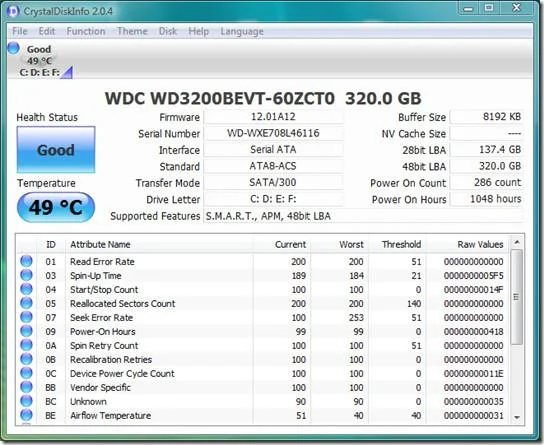The width and height of the screenshot is (544, 445).
Task: Click status orb for Reallocated Sectors Count
Action: [26, 303]
